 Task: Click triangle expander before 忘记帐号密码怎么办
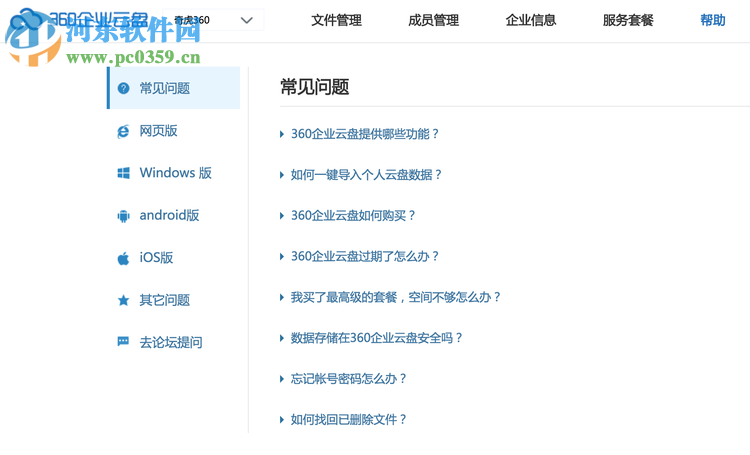pyautogui.click(x=282, y=379)
